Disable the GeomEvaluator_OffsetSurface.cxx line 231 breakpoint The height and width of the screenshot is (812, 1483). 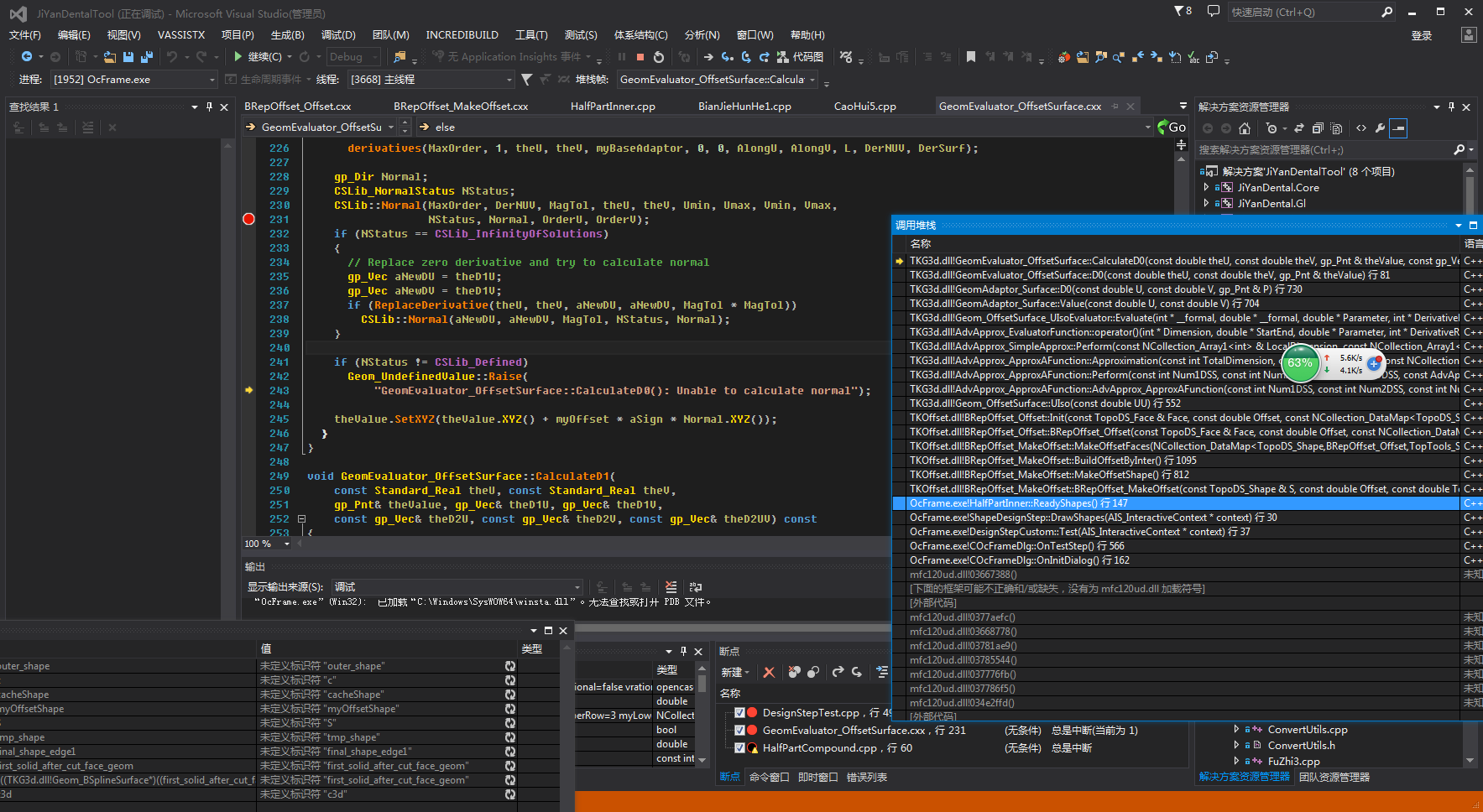[x=739, y=731]
